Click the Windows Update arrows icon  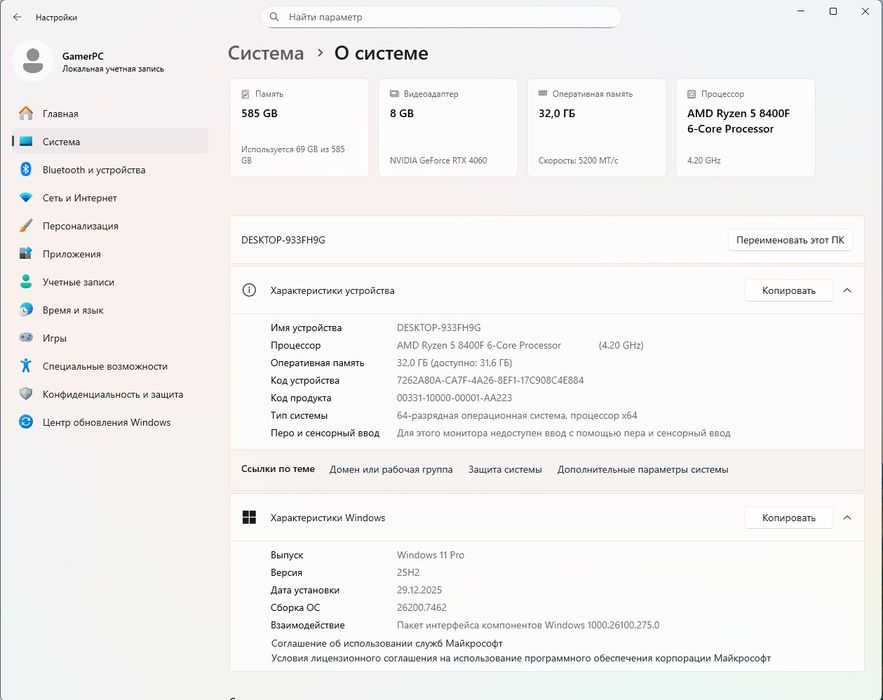(x=26, y=422)
